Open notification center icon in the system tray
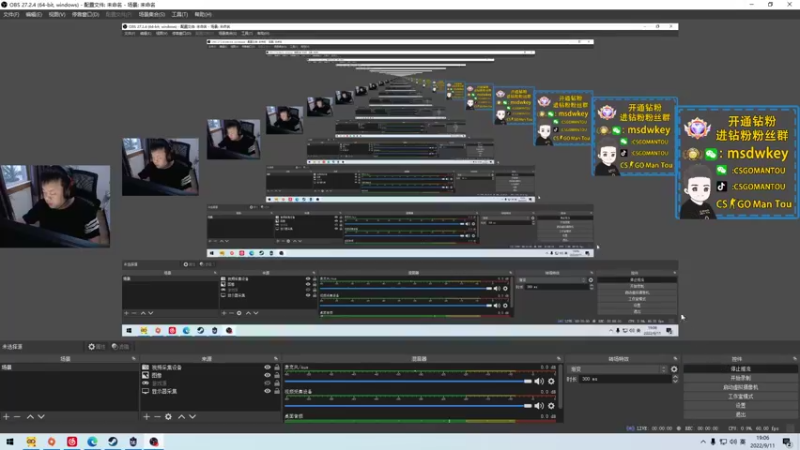This screenshot has width=800, height=450. (x=787, y=442)
